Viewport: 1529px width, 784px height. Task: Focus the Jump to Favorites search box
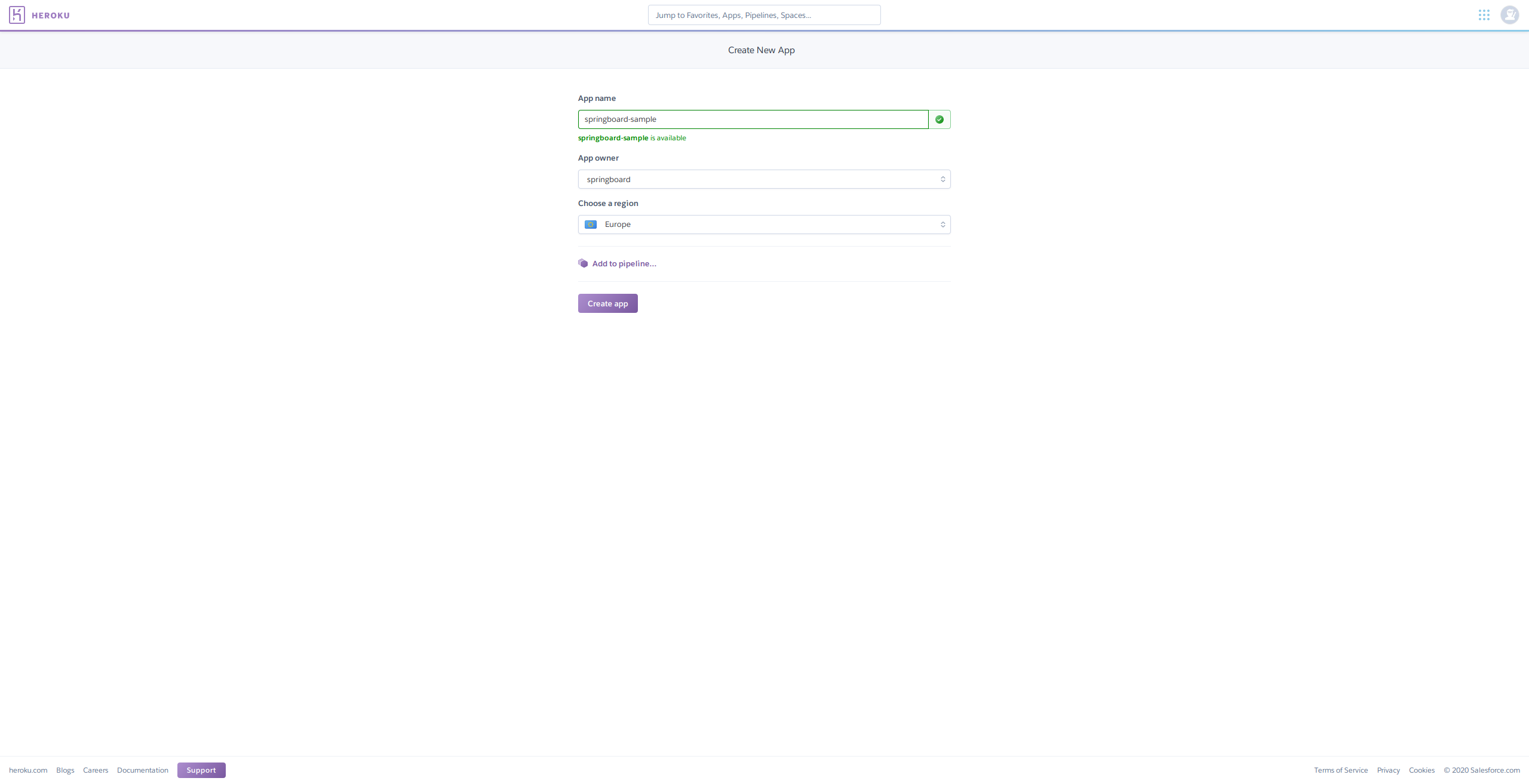(764, 15)
